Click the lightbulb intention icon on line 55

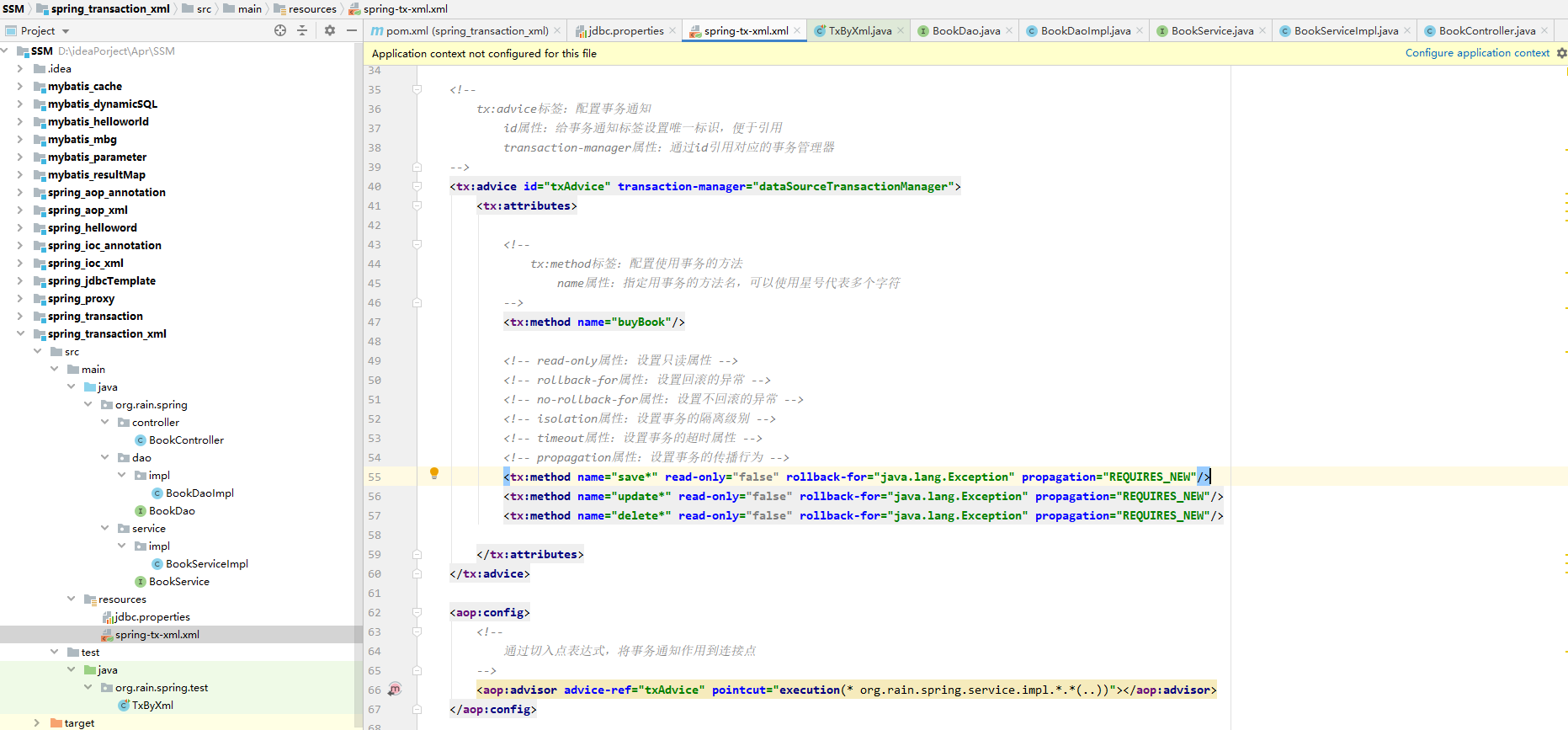pos(434,474)
